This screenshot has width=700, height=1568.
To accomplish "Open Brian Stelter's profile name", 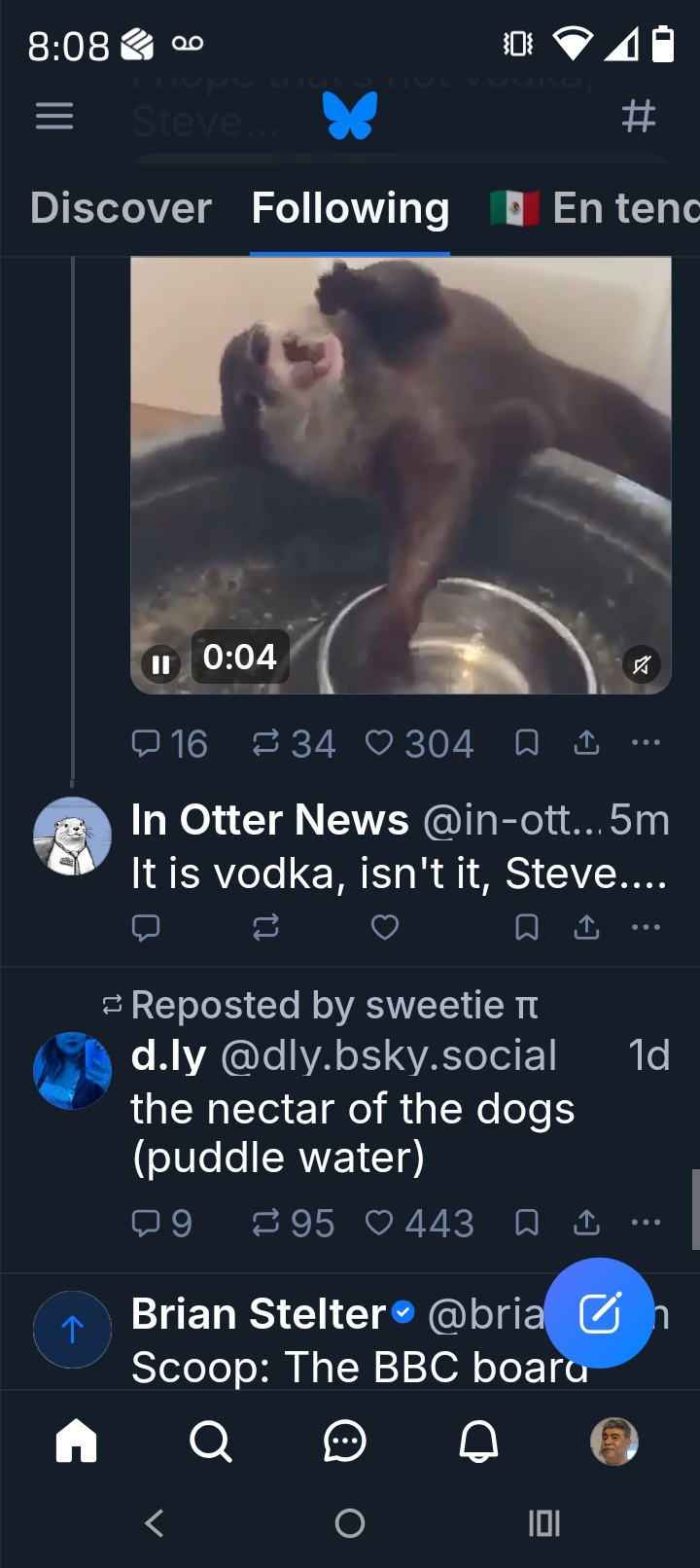I will pyautogui.click(x=259, y=1314).
